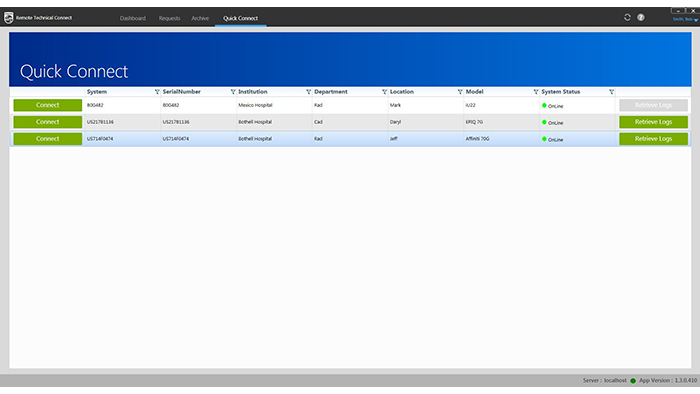
Task: Open the Dashboard tab
Action: click(133, 18)
